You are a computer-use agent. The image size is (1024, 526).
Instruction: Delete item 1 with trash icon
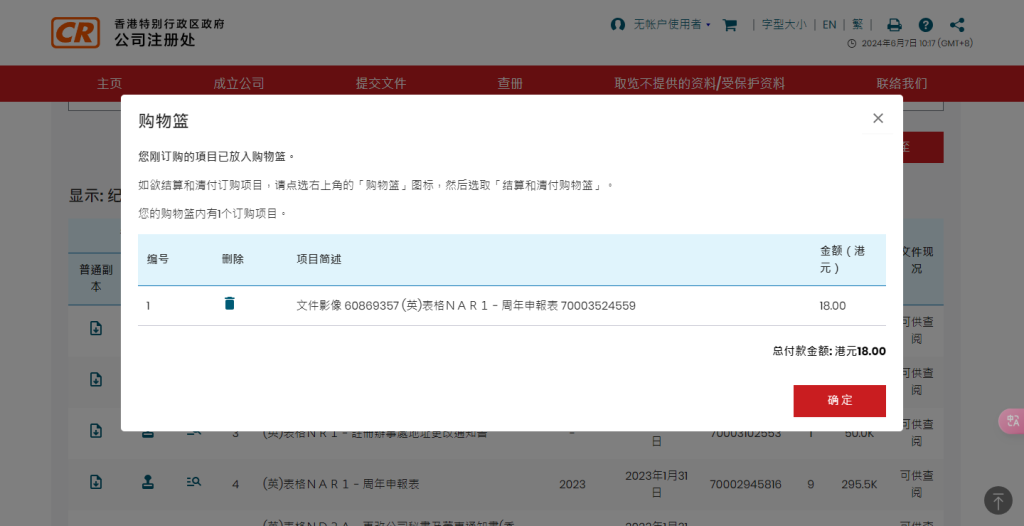(229, 303)
